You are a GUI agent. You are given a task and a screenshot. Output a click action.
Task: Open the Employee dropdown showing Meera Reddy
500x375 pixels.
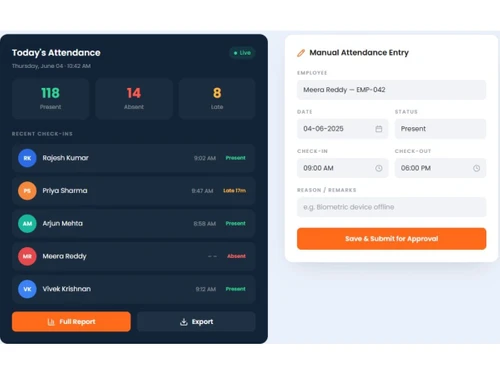click(x=391, y=90)
